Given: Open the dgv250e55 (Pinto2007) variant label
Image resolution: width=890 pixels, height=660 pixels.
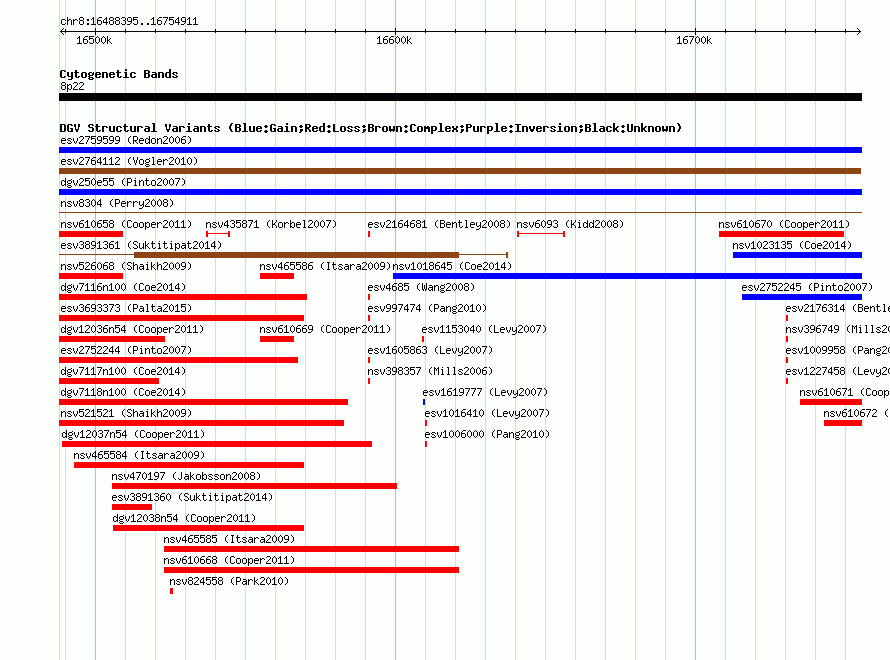Looking at the screenshot, I should click(x=123, y=182).
